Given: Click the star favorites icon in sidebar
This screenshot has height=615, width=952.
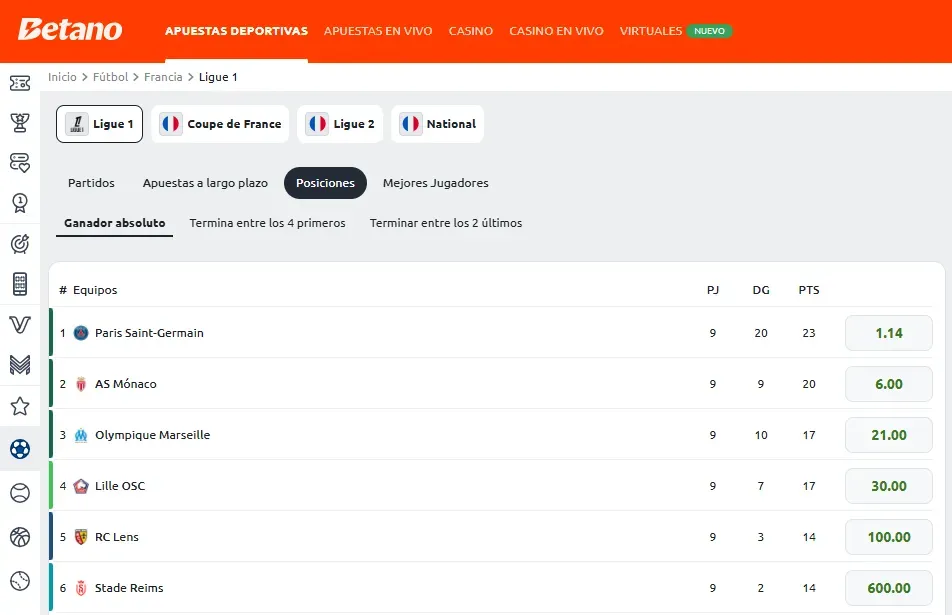Looking at the screenshot, I should [x=20, y=406].
